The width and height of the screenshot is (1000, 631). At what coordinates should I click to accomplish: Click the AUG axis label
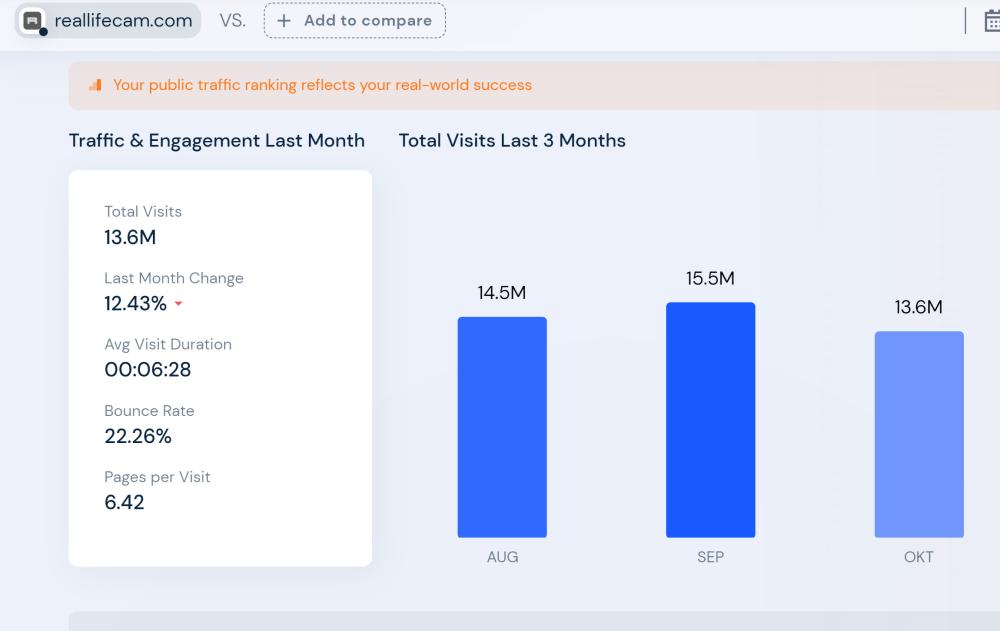click(x=502, y=557)
